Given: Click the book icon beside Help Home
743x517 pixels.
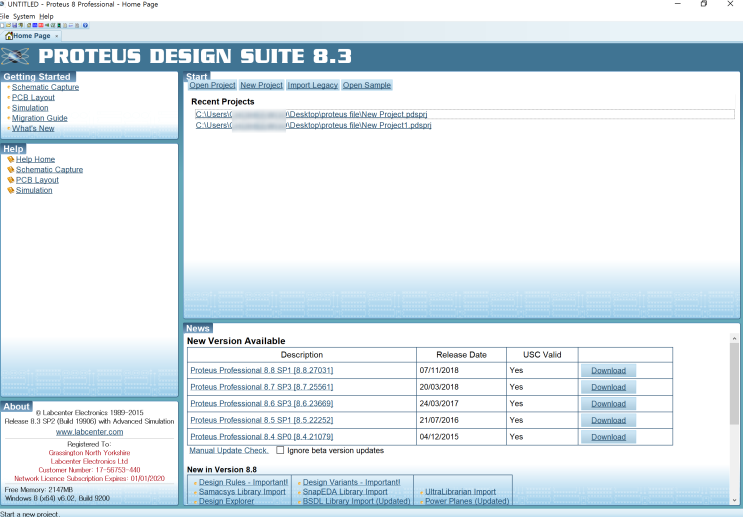Looking at the screenshot, I should [x=10, y=159].
